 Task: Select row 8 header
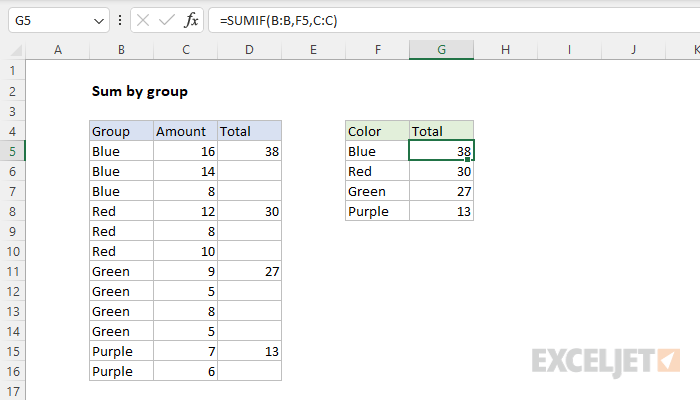coord(12,211)
